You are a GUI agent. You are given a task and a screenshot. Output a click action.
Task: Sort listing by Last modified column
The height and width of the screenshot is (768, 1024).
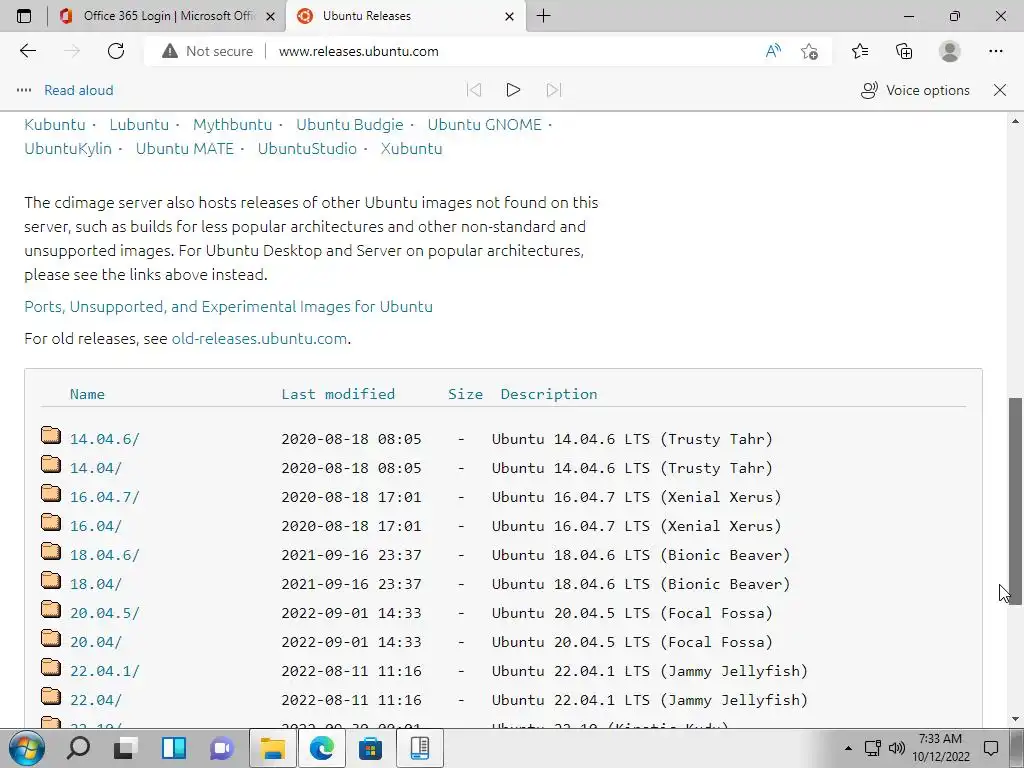pos(338,394)
